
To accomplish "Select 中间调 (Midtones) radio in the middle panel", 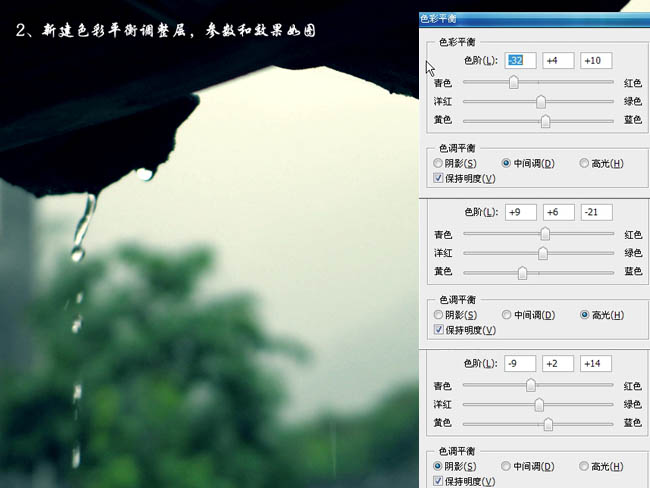I will (x=507, y=315).
